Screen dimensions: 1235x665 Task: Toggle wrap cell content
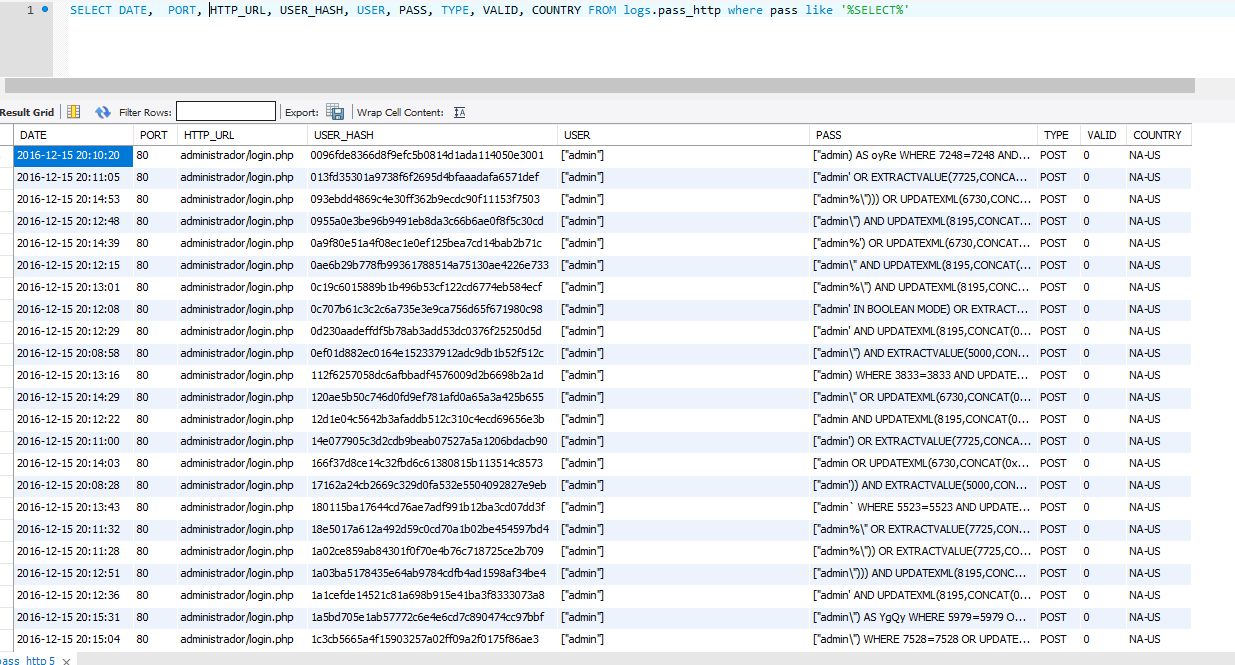pyautogui.click(x=460, y=112)
